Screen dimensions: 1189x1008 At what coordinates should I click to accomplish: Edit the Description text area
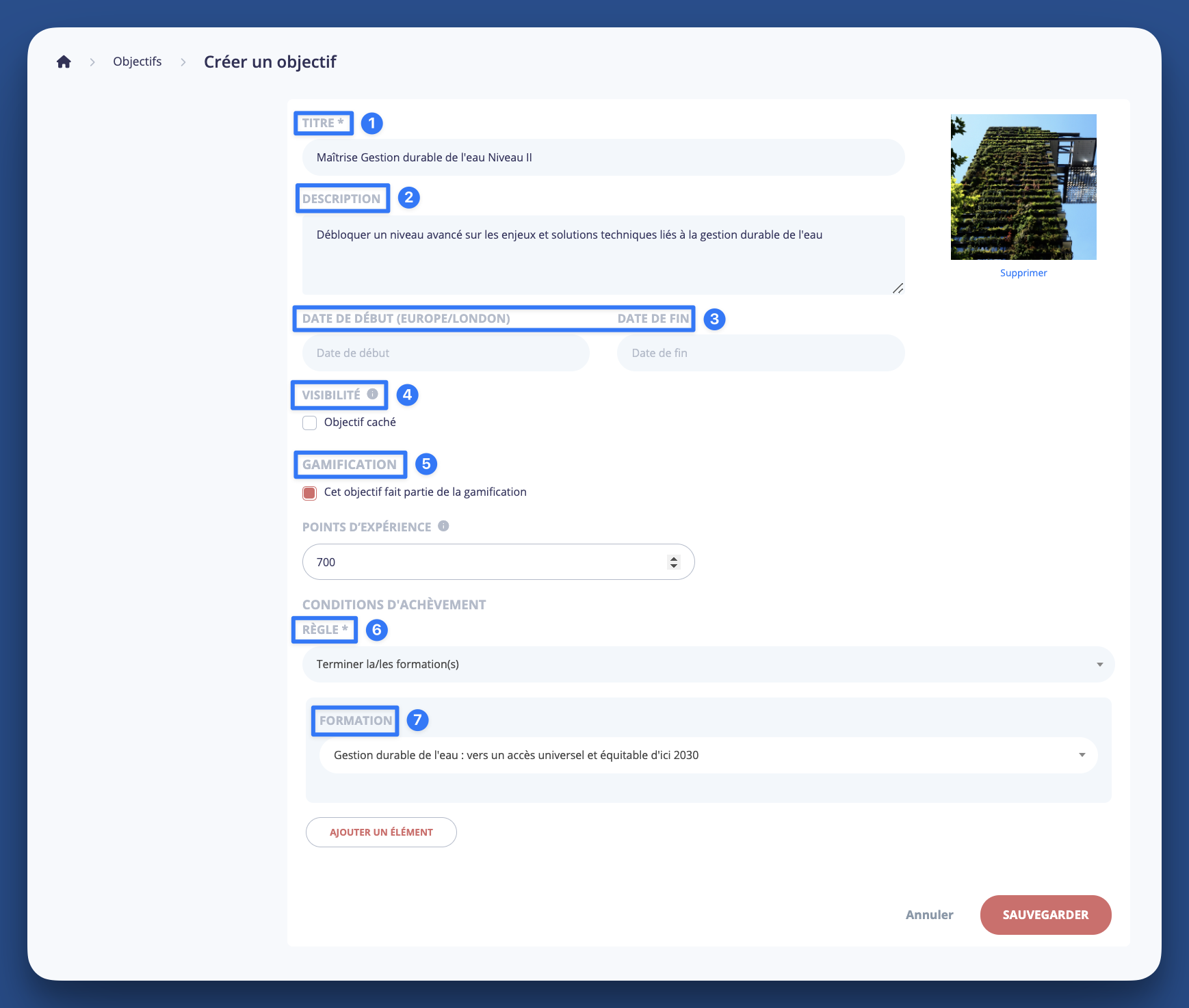tap(603, 255)
